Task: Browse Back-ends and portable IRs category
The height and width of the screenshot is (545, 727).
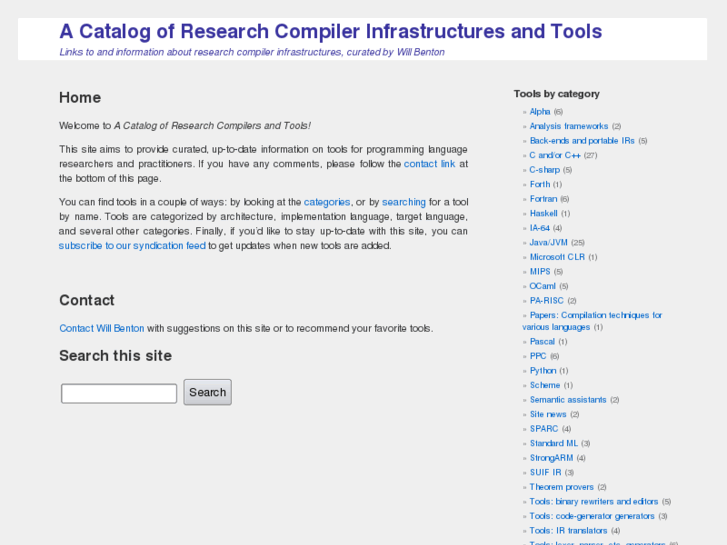Action: (x=581, y=141)
